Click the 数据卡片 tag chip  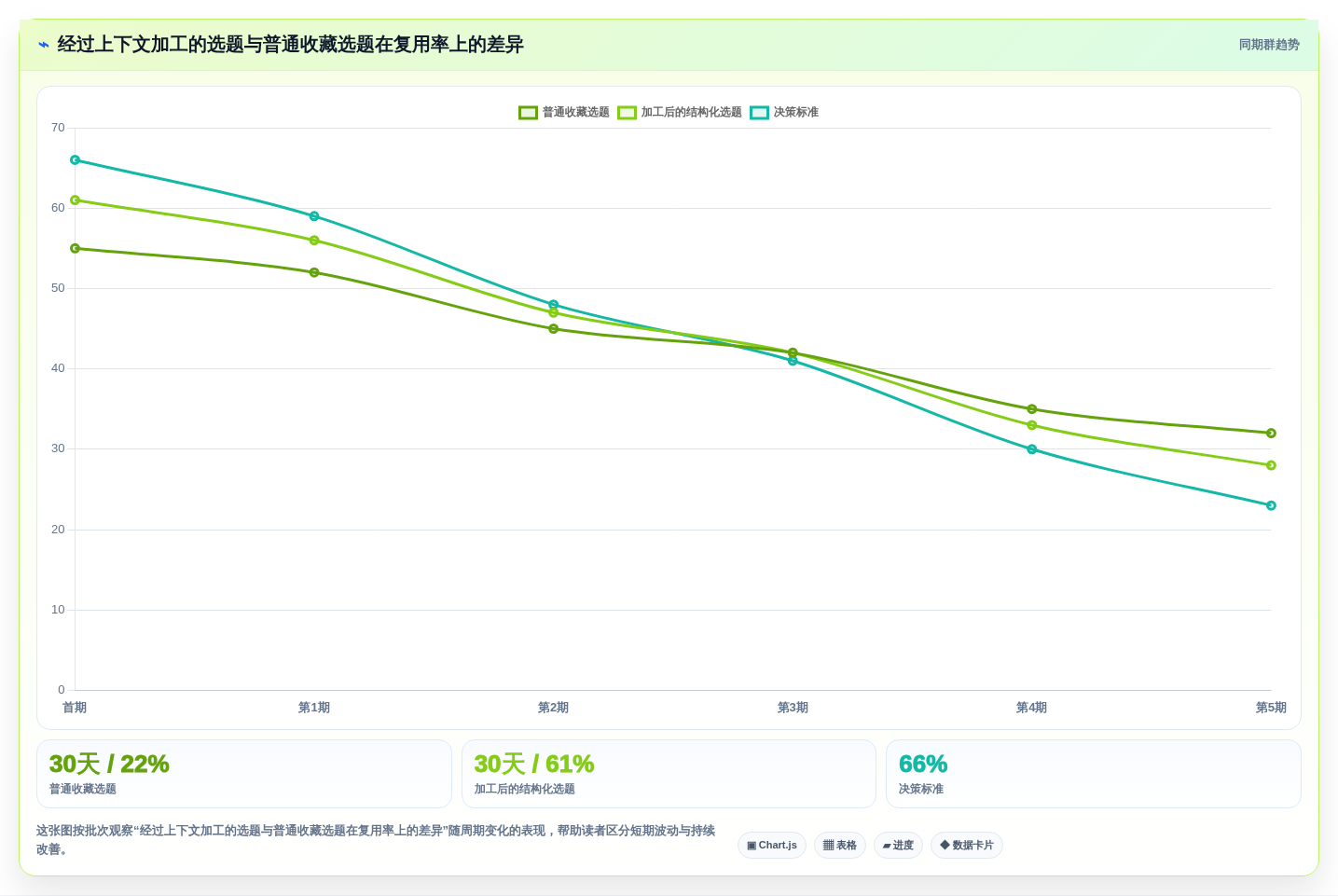click(967, 846)
